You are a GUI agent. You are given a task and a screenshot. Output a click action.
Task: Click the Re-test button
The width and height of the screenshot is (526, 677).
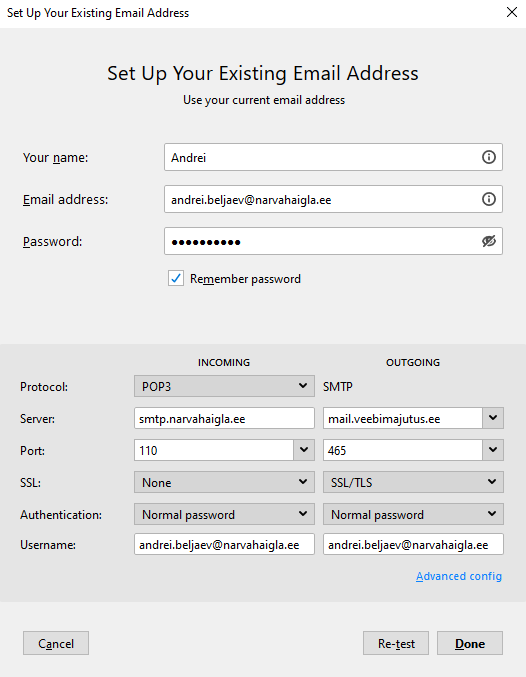[x=396, y=643]
